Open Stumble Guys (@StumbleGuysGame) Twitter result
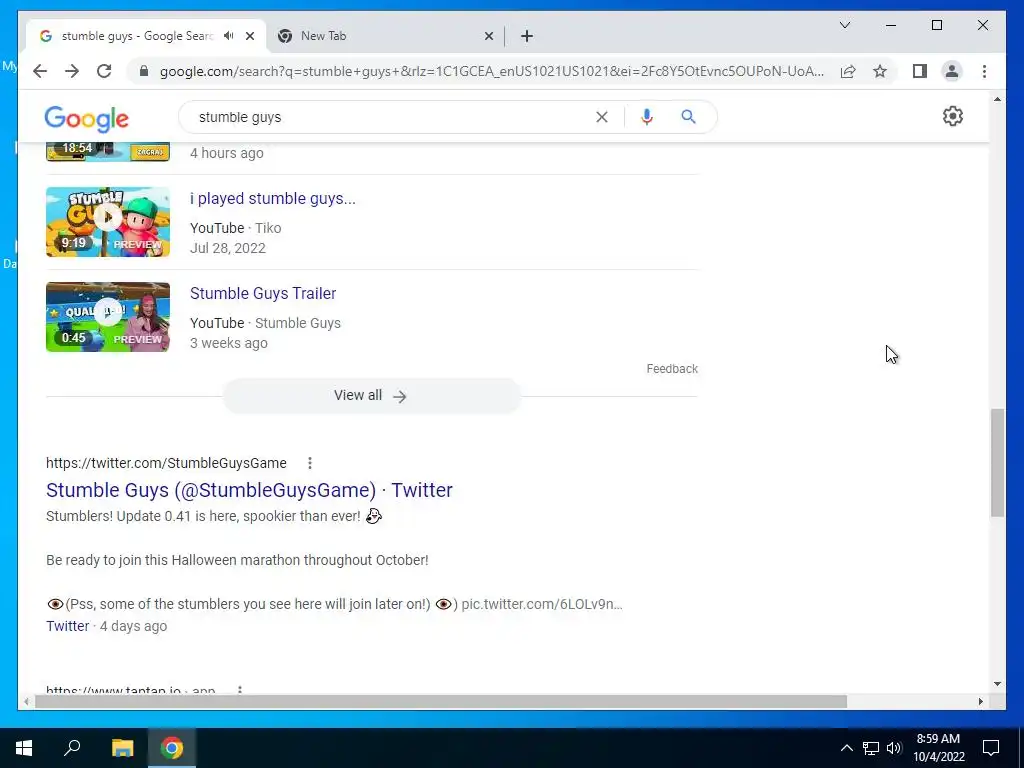Viewport: 1024px width, 768px height. point(249,490)
